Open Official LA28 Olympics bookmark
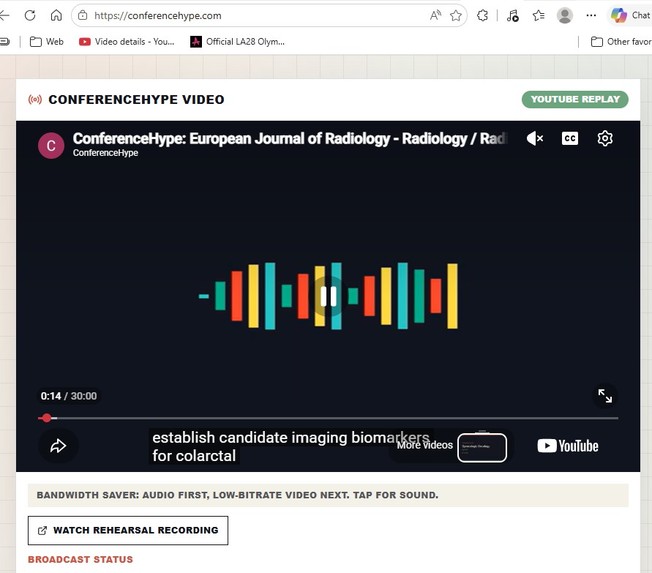Image resolution: width=652 pixels, height=573 pixels. [237, 42]
